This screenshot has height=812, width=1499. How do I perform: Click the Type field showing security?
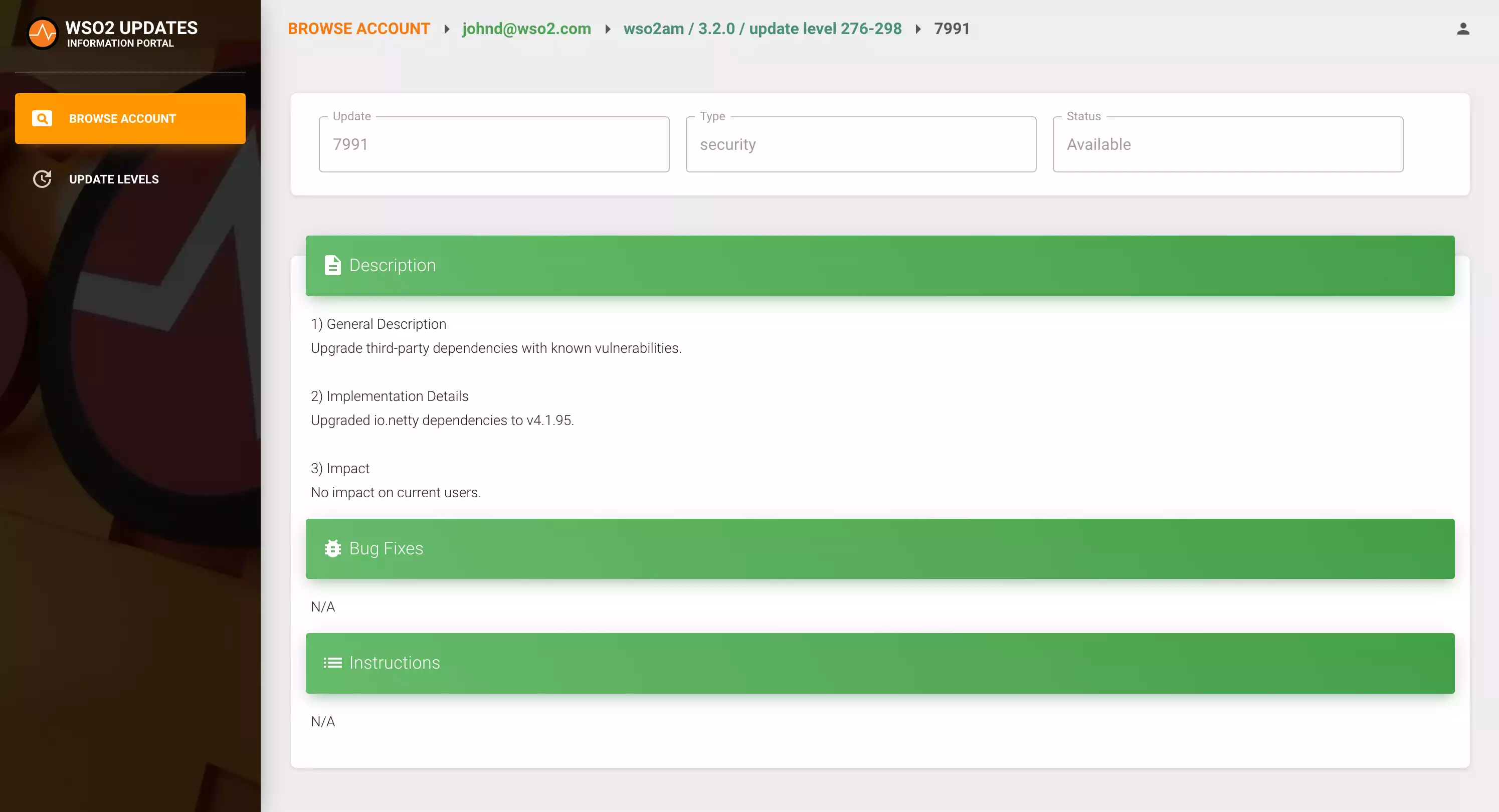click(861, 144)
